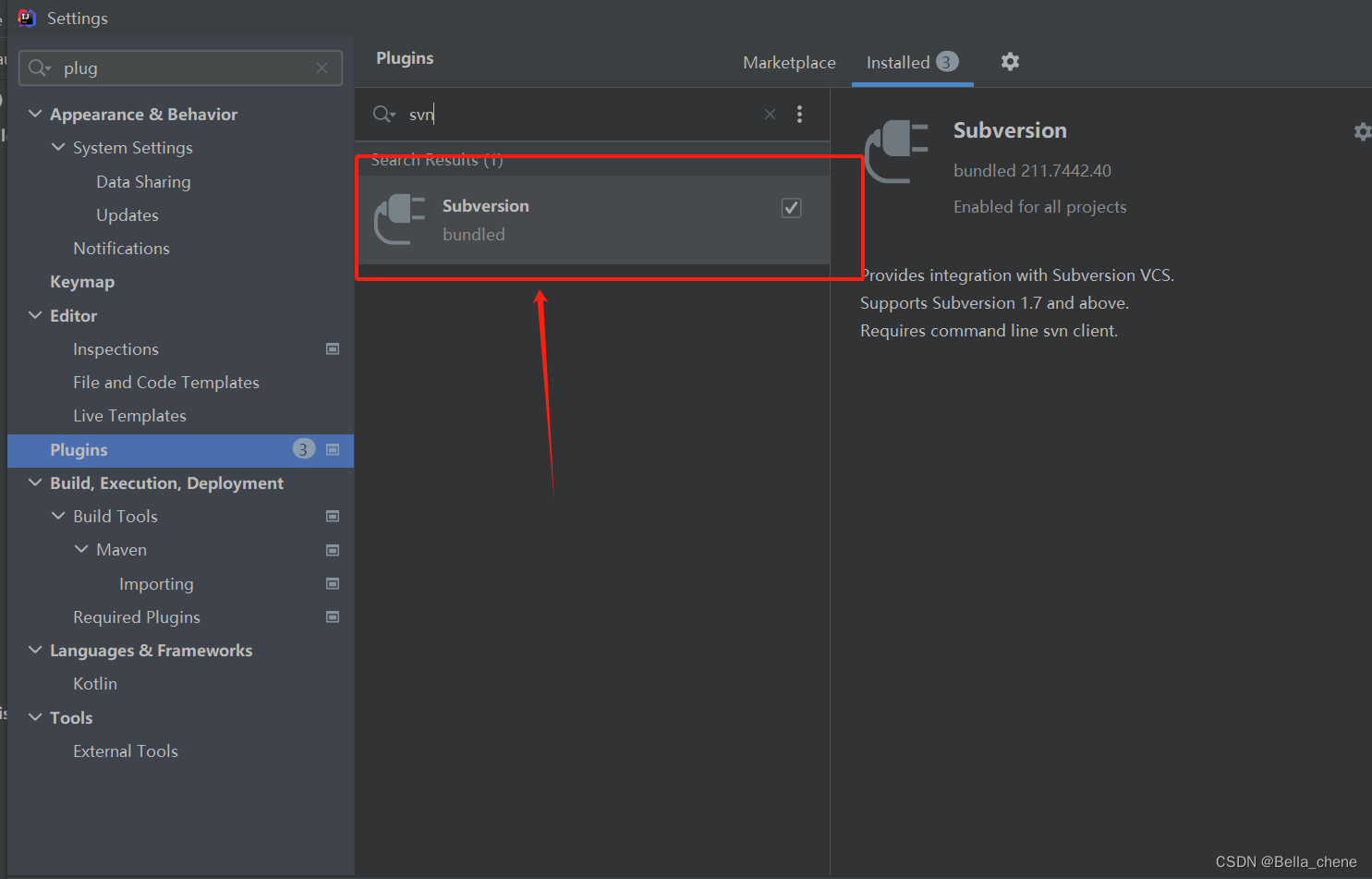Image resolution: width=1372 pixels, height=879 pixels.
Task: Open the Keymap settings
Action: coord(82,282)
